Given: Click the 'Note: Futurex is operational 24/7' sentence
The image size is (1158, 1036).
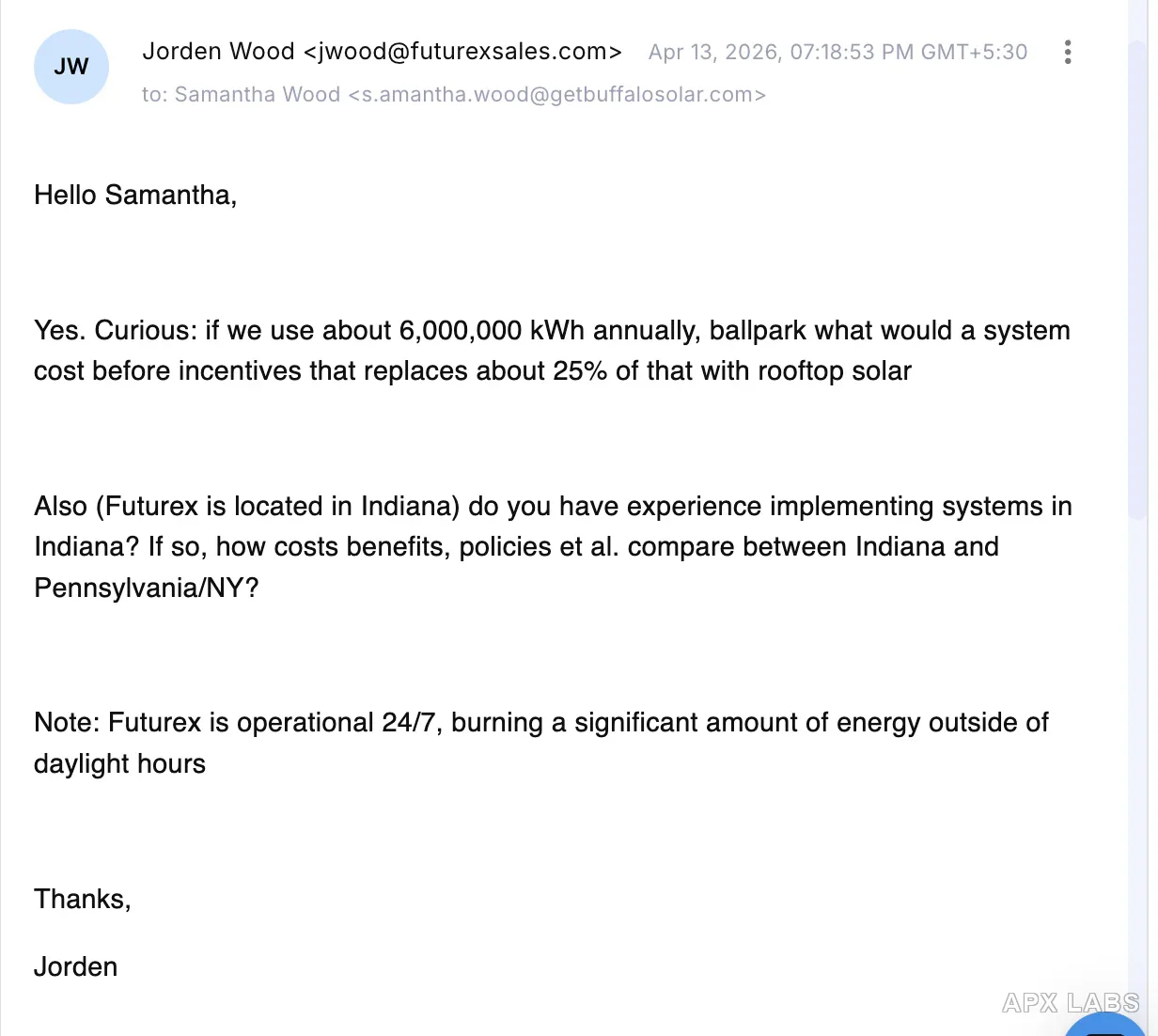Looking at the screenshot, I should [239, 723].
